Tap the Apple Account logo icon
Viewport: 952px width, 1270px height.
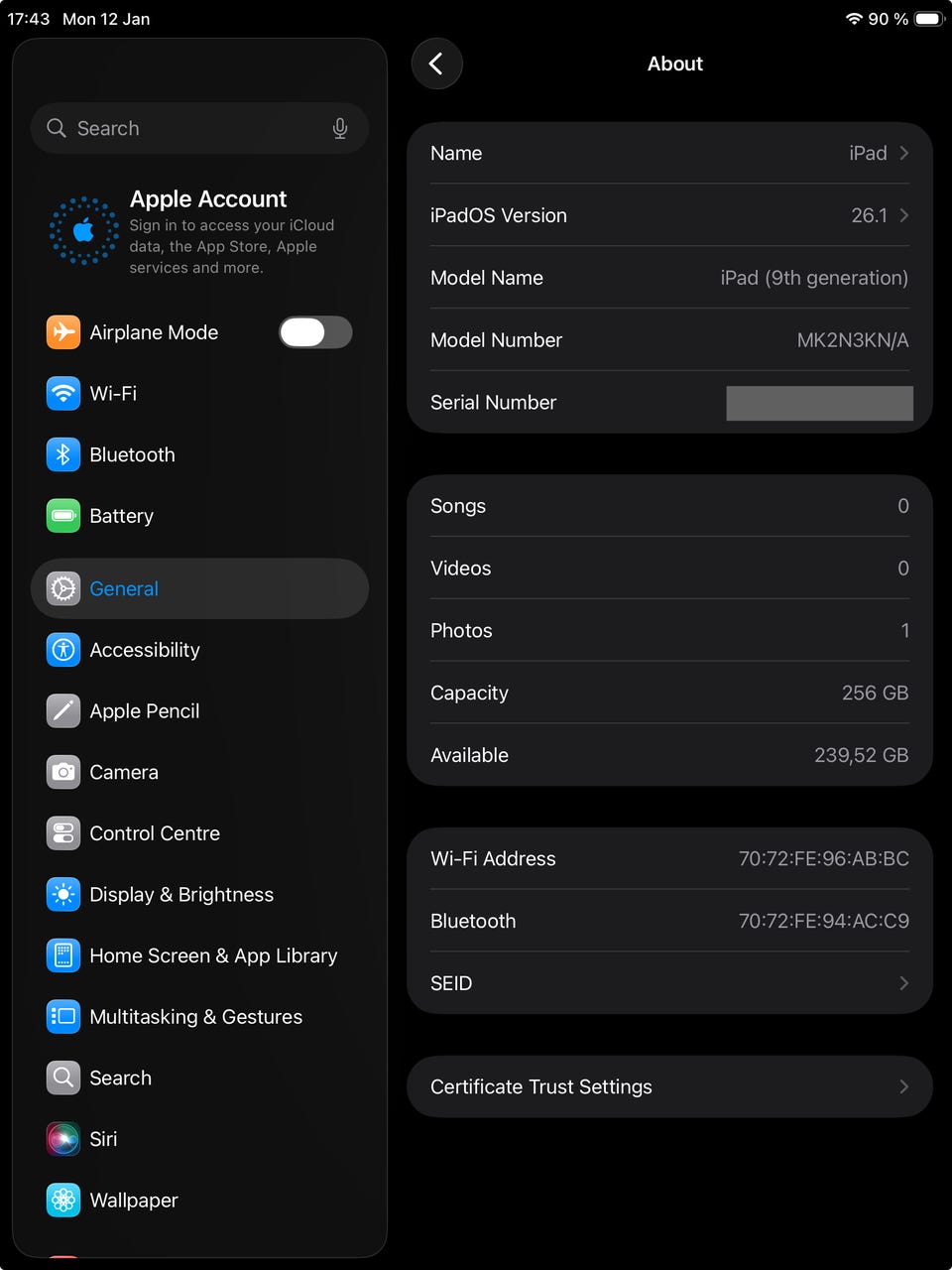click(x=83, y=231)
